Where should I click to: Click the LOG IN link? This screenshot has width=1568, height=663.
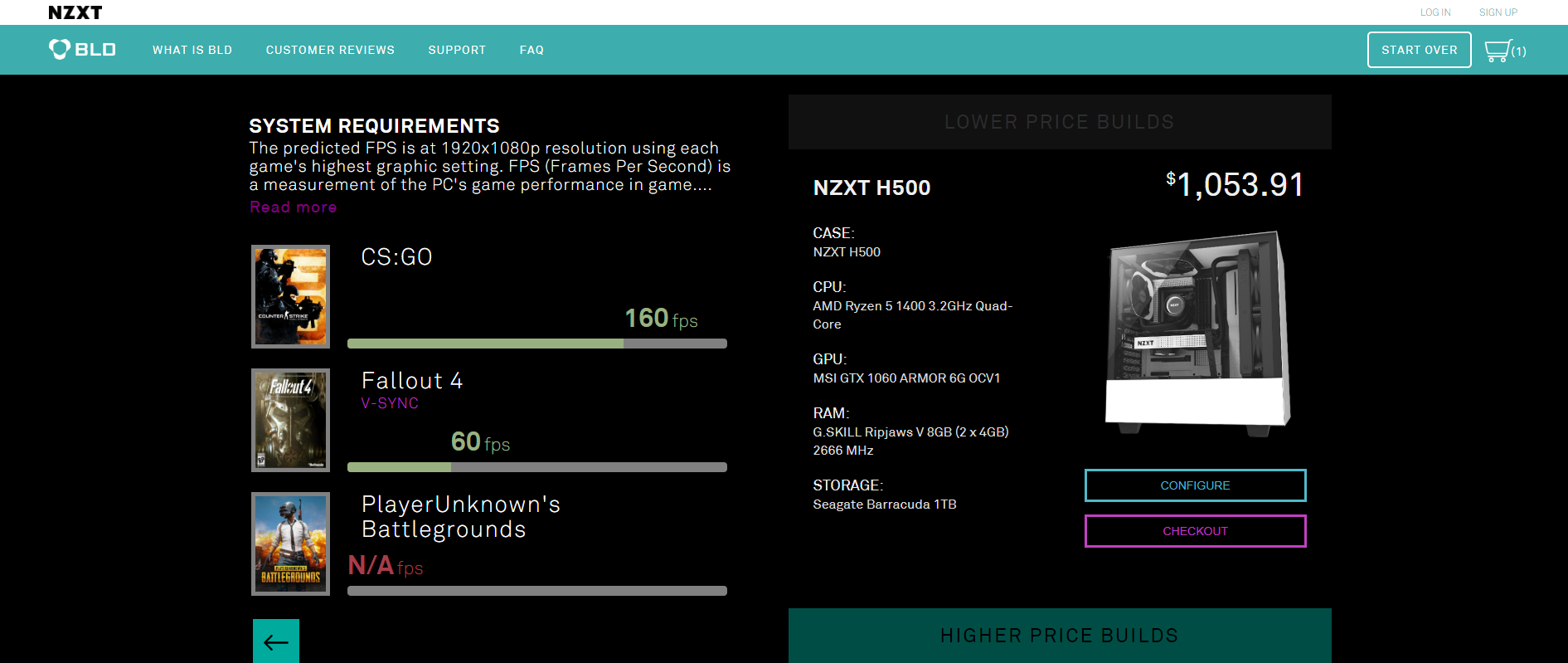[1435, 12]
